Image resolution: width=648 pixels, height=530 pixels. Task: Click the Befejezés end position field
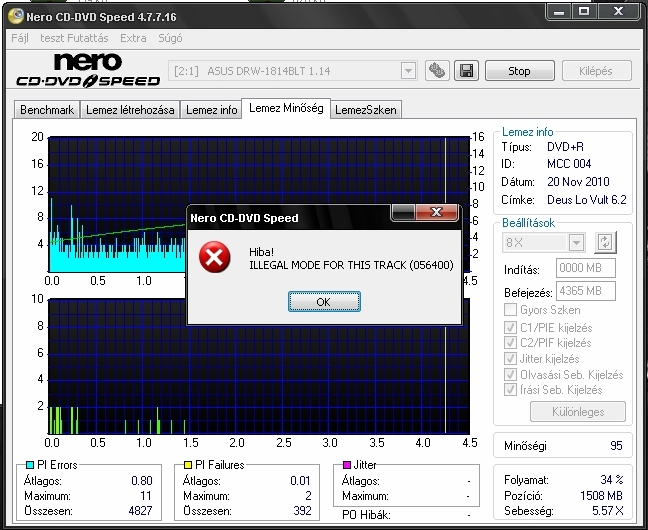click(x=586, y=291)
